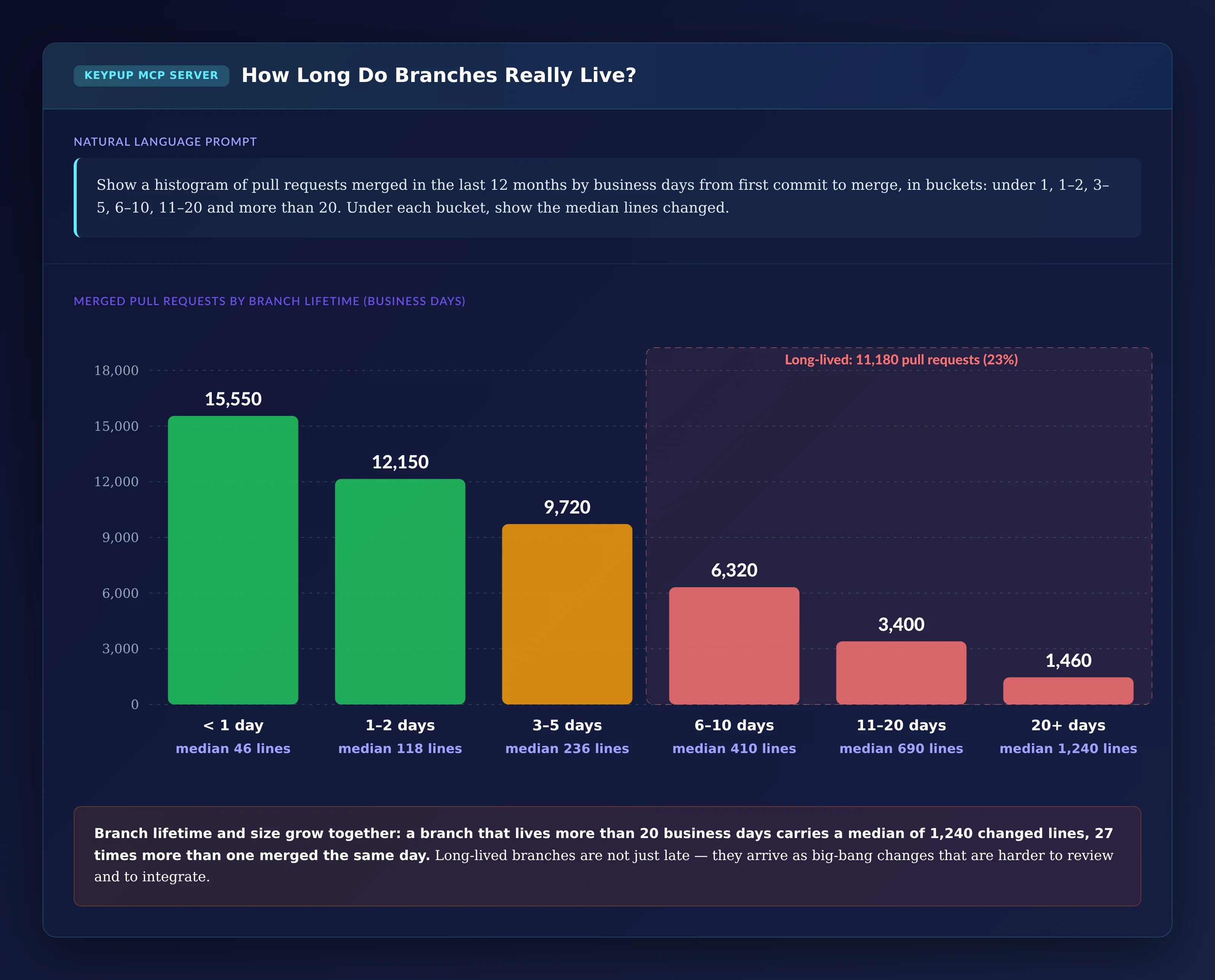The width and height of the screenshot is (1215, 980).
Task: Click "median 236 lines" caption
Action: [x=567, y=748]
